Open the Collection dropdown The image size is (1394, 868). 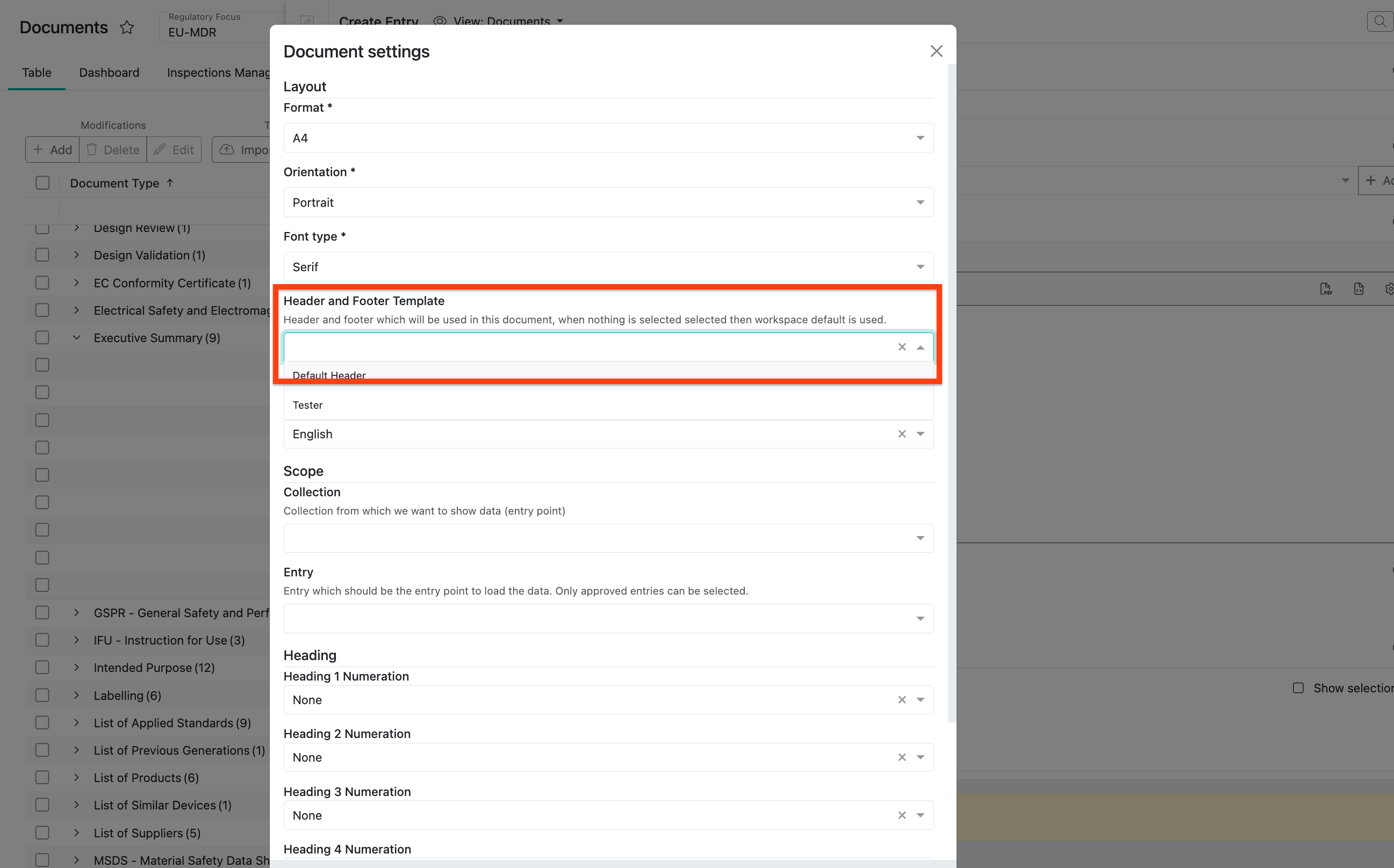[608, 538]
